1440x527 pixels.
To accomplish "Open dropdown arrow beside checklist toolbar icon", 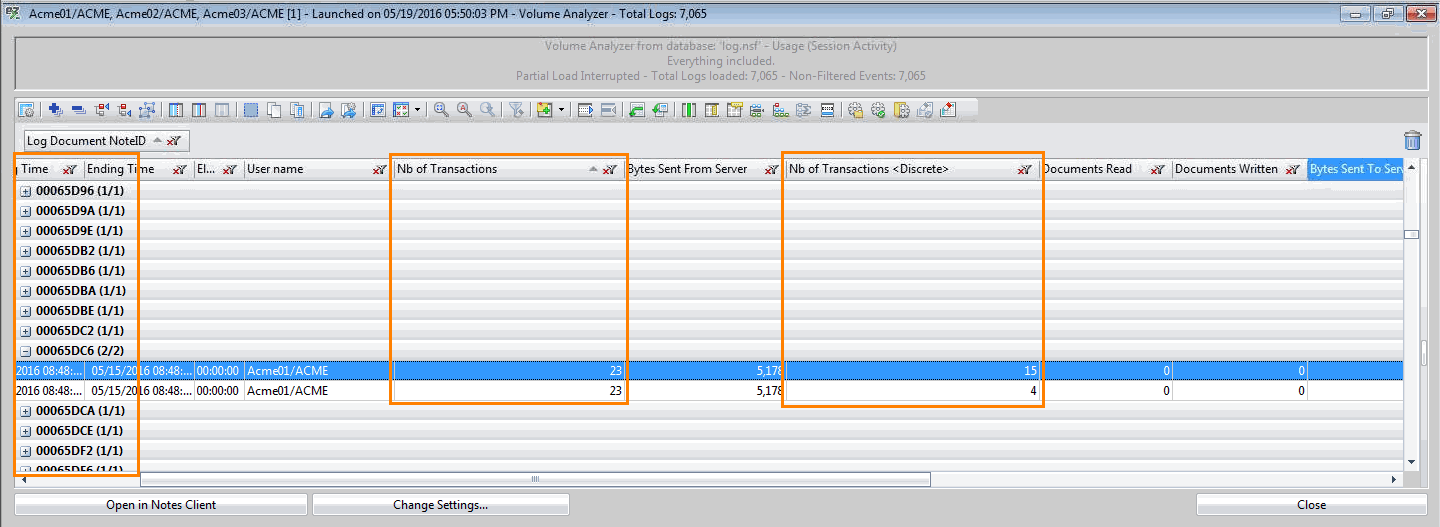I will coord(417,110).
